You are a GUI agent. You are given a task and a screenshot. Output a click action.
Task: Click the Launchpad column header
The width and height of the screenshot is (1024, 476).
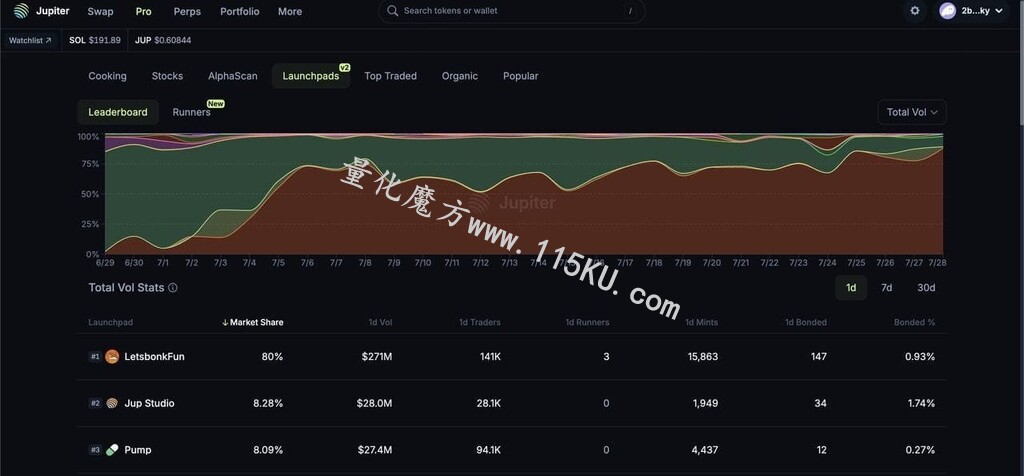110,323
